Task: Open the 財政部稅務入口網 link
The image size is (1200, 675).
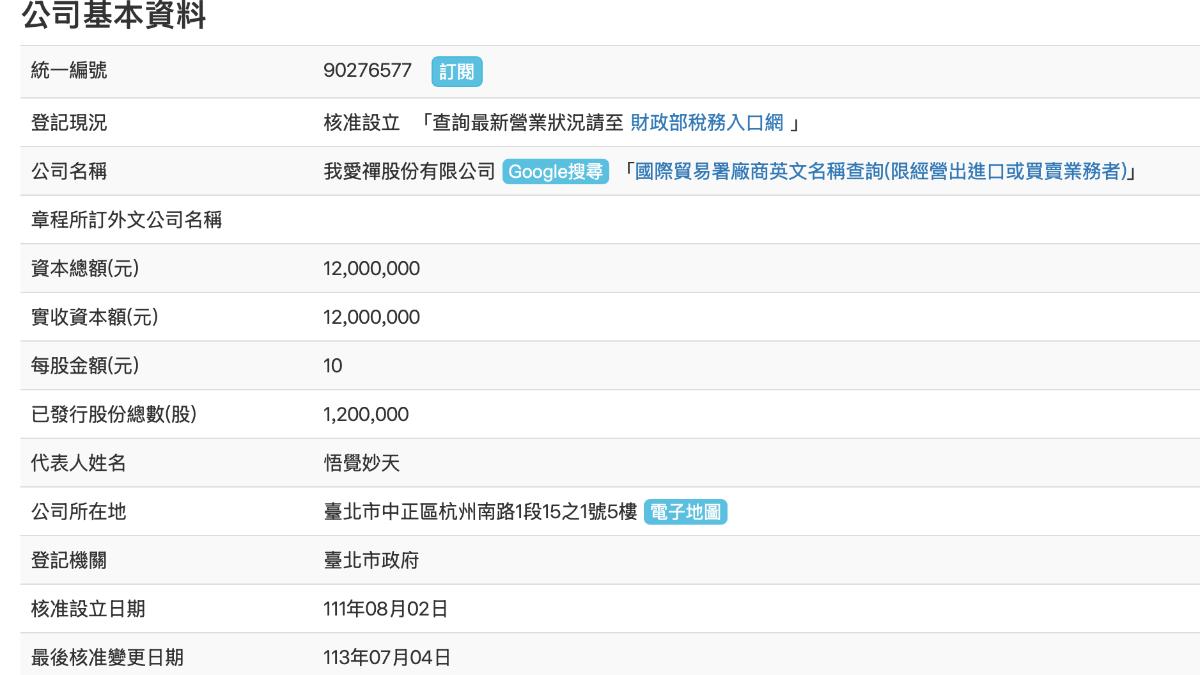Action: [x=707, y=123]
